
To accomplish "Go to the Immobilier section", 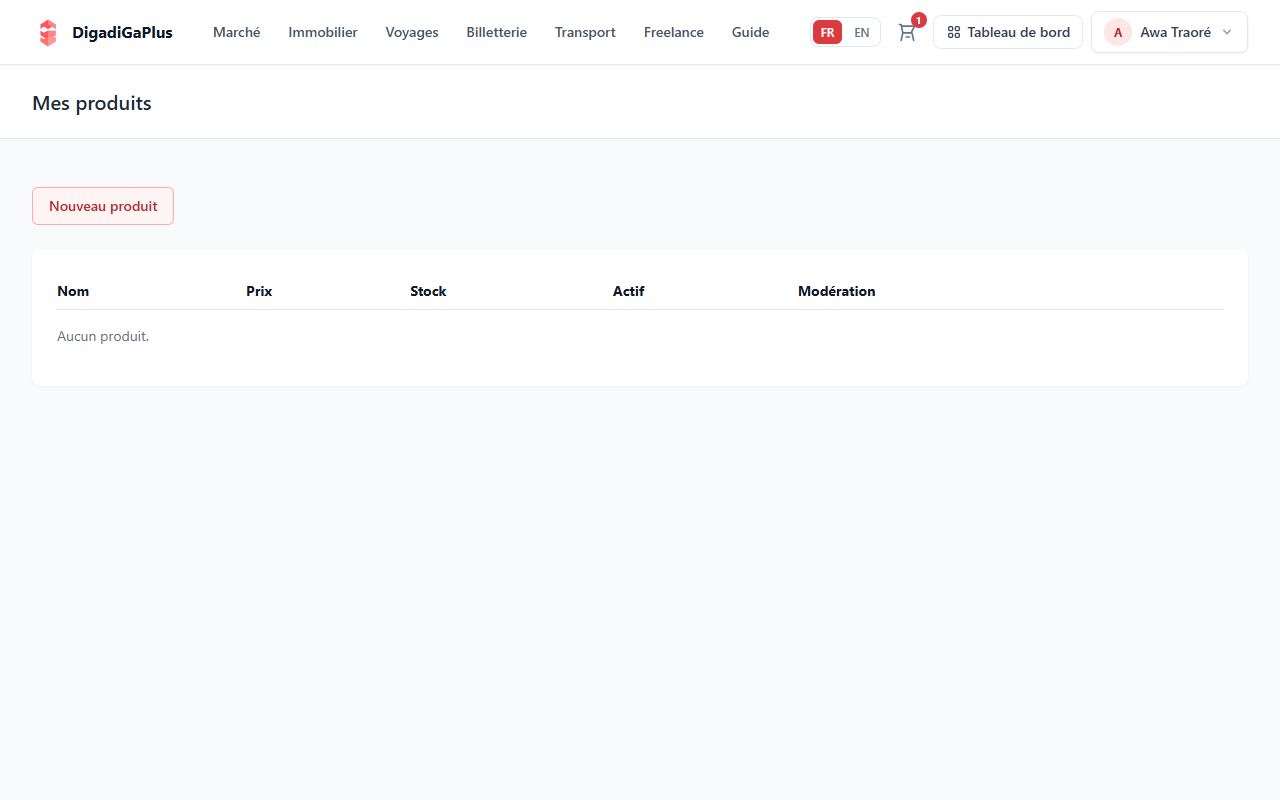I will coord(323,32).
